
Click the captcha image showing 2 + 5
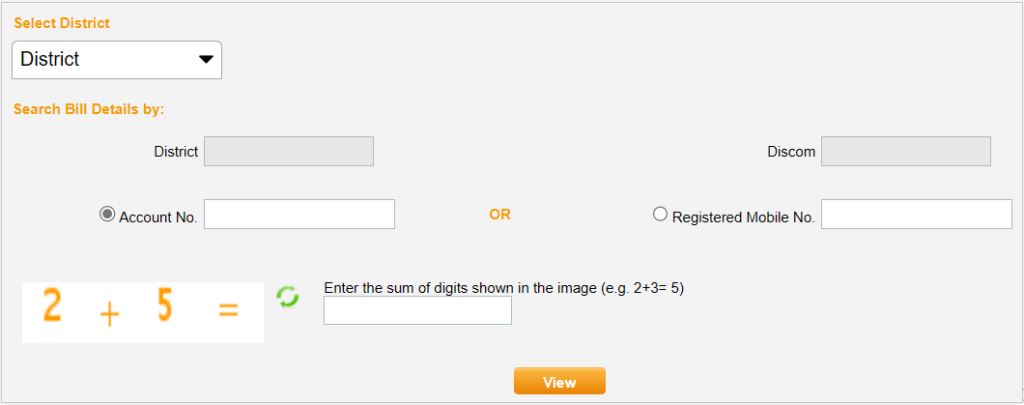(143, 312)
